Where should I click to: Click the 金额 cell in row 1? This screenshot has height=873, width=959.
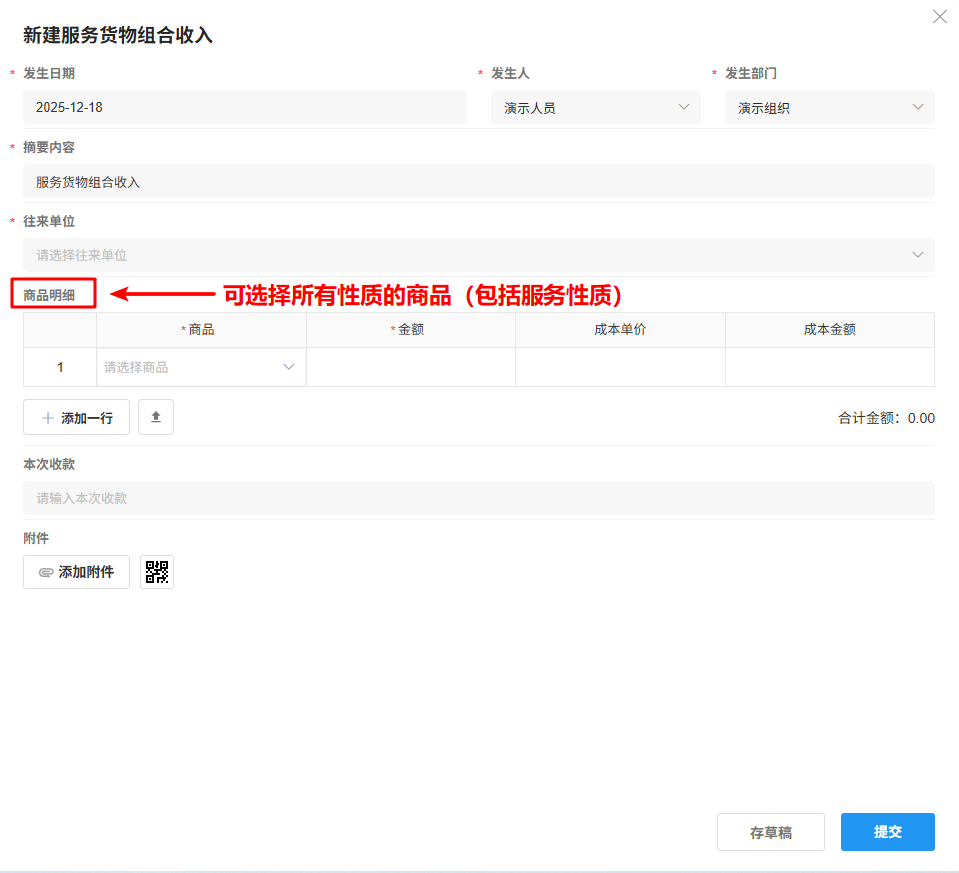pyautogui.click(x=410, y=367)
